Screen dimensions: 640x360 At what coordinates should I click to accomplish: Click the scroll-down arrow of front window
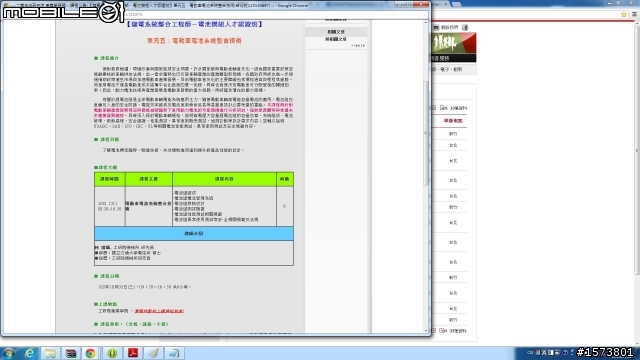point(426,331)
